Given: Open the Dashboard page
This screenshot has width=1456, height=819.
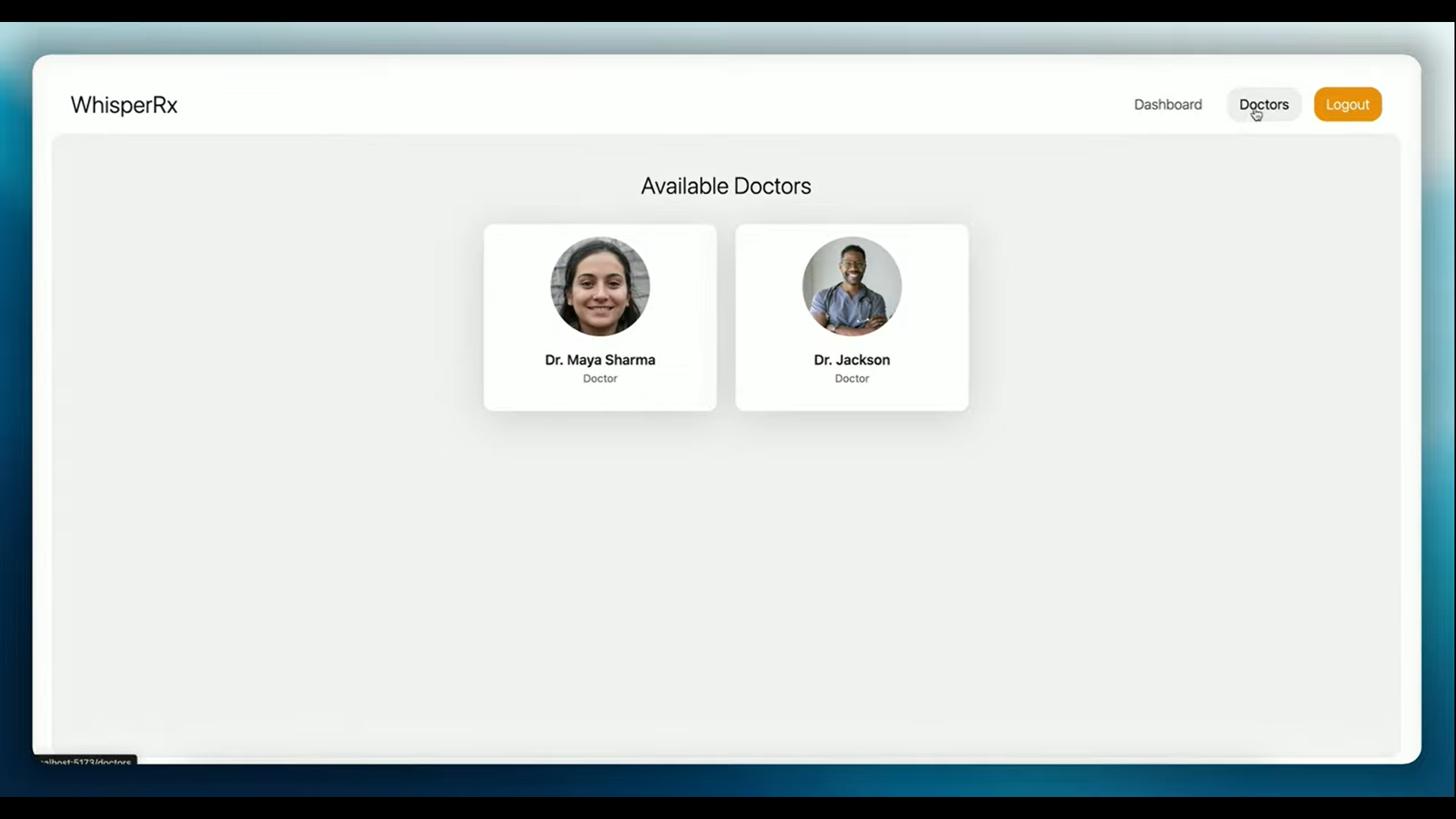Looking at the screenshot, I should coord(1167,105).
